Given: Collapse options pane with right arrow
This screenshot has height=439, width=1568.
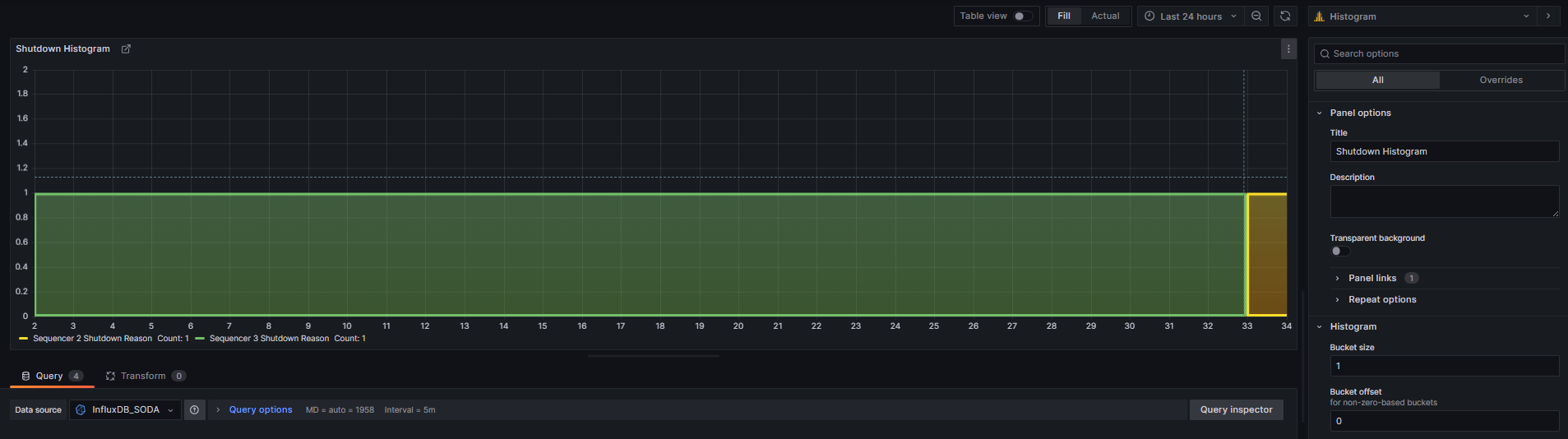Looking at the screenshot, I should point(1548,16).
